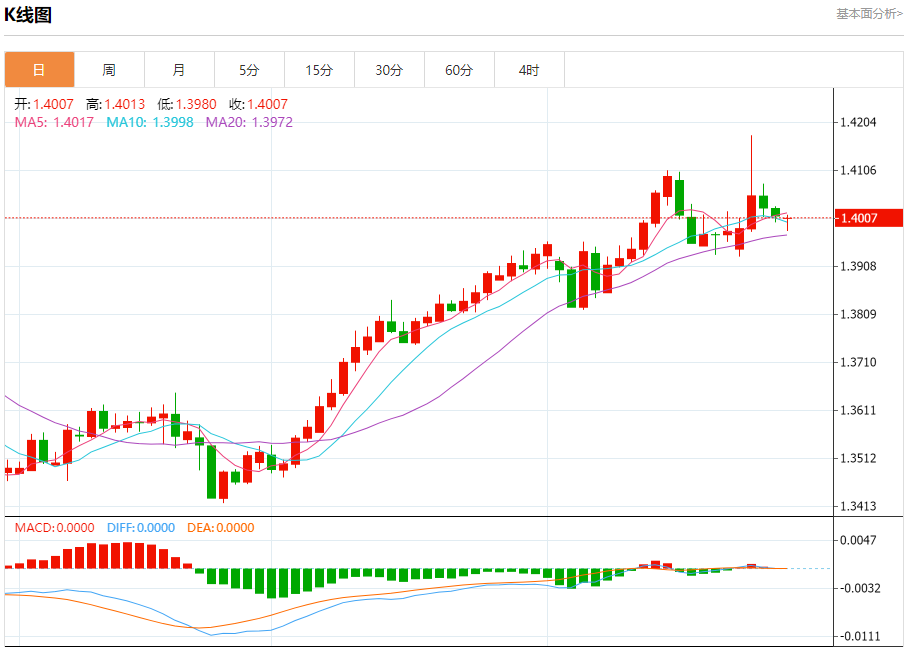This screenshot has width=910, height=647.
Task: Click the 高:1.4013 high value
Action: pyautogui.click(x=115, y=104)
